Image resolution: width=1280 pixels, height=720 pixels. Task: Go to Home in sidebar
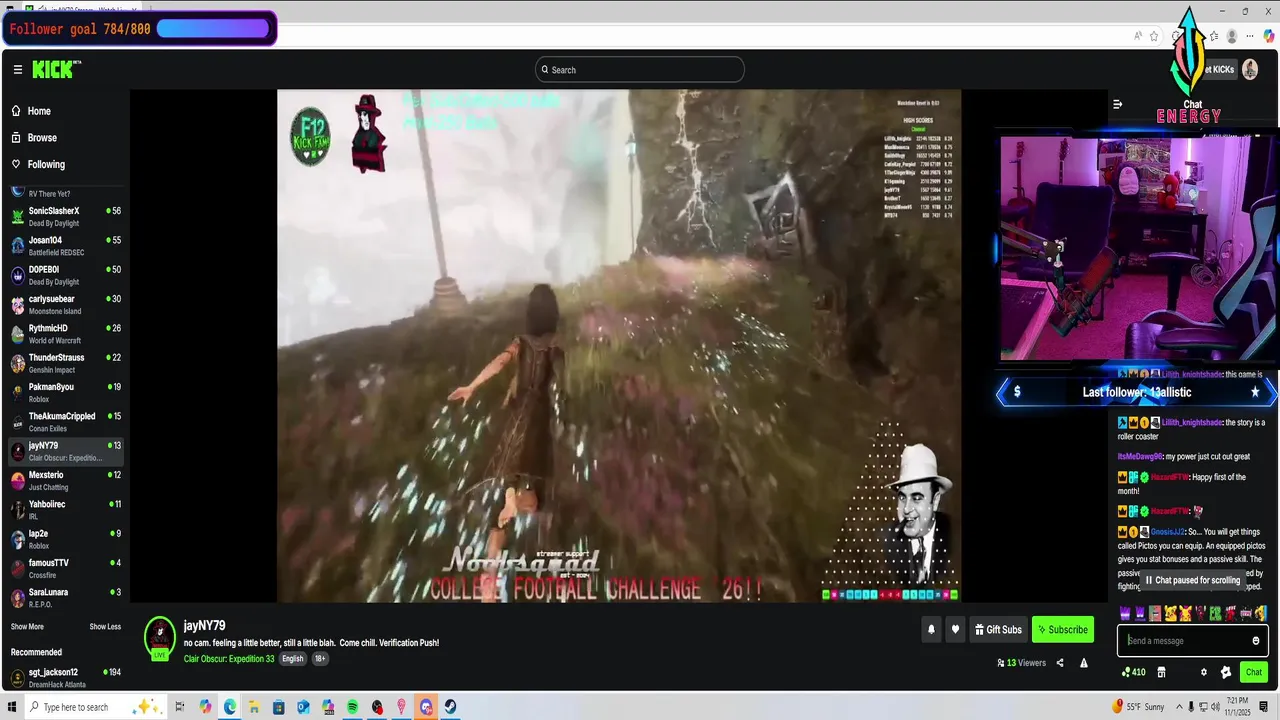[x=39, y=111]
